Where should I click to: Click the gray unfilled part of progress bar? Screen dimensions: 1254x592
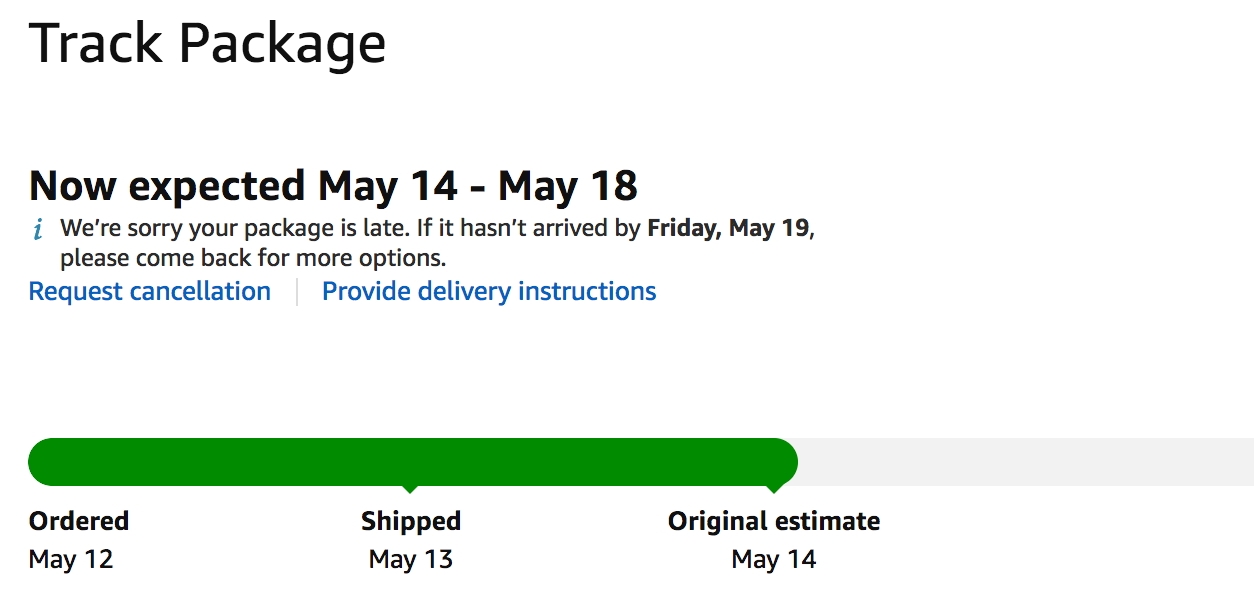coord(1026,462)
